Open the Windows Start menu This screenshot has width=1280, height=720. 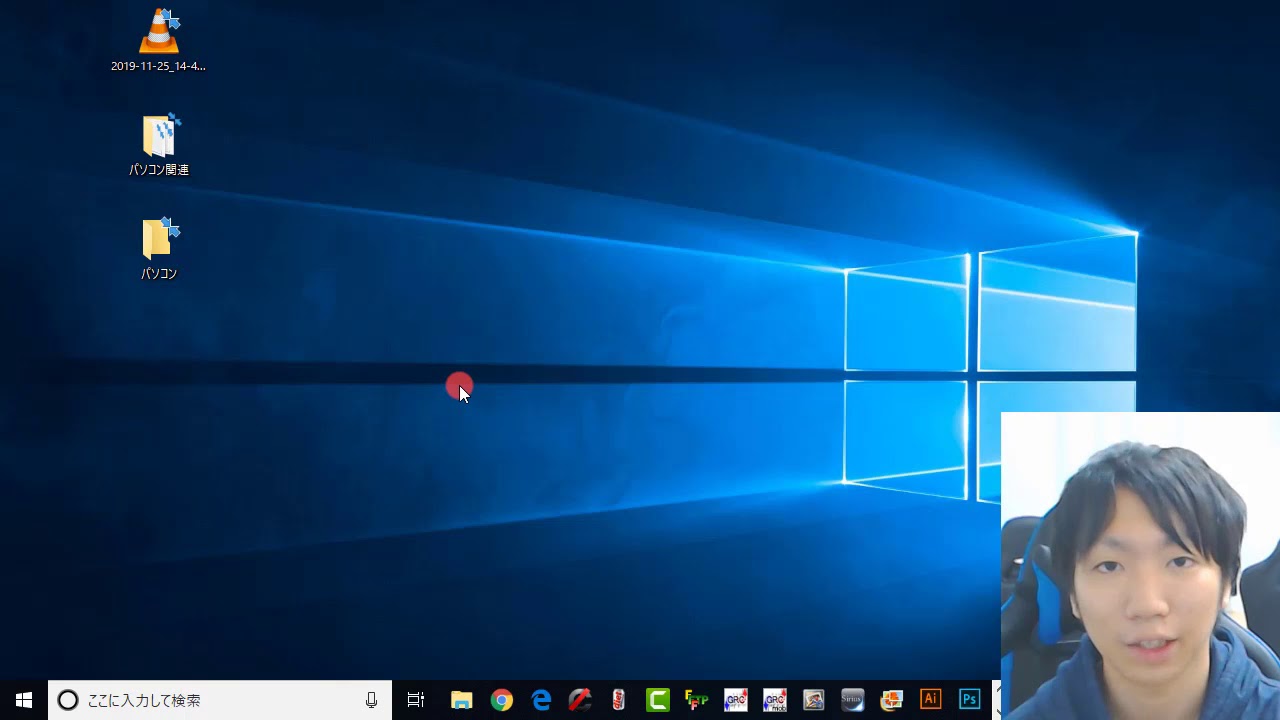click(24, 700)
